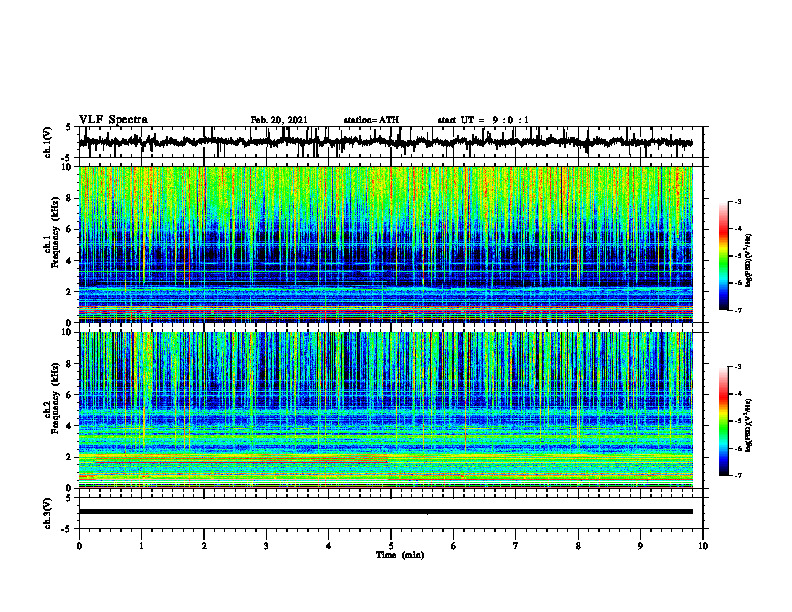Click the "VLF Spectra" title text
792x612 pixels.
coord(113,120)
